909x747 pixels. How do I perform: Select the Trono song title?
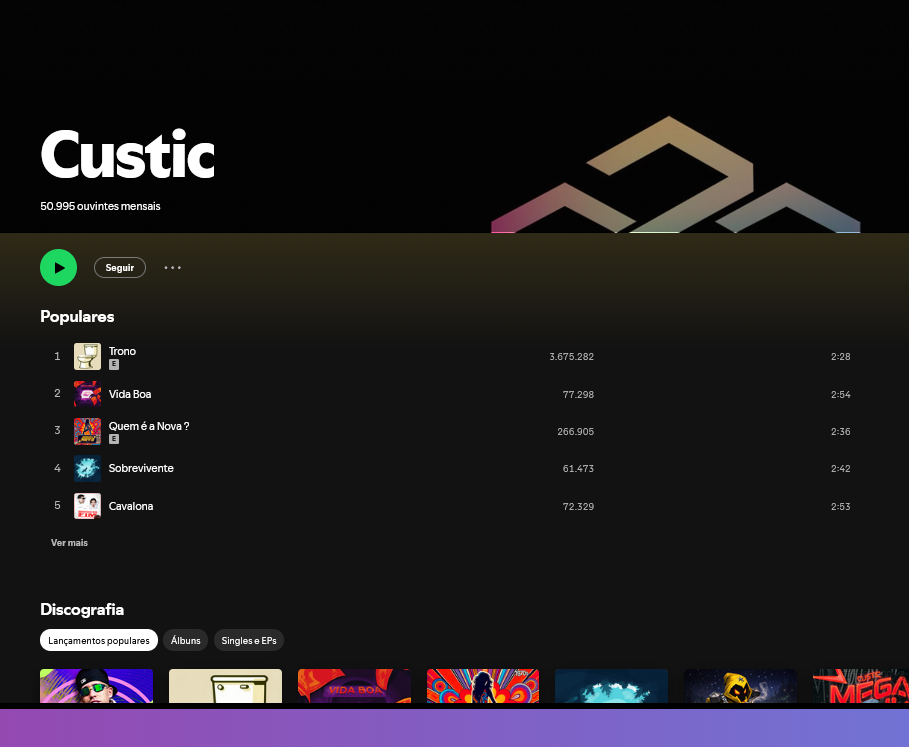click(122, 351)
